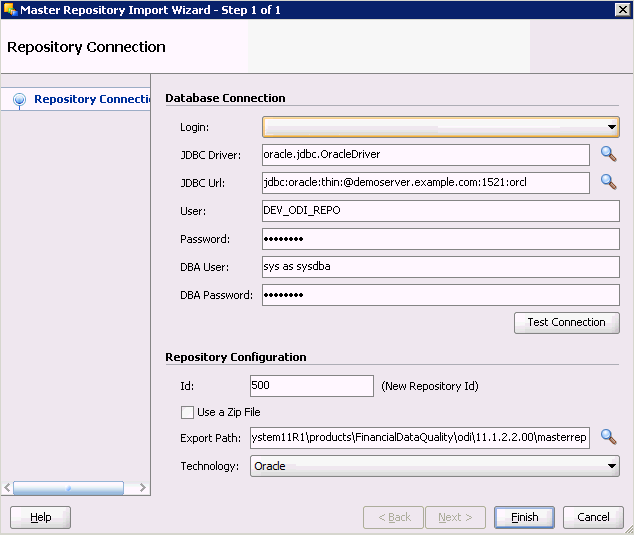Click the Export Path browse magnifier icon
Viewport: 634px width, 535px height.
point(608,437)
